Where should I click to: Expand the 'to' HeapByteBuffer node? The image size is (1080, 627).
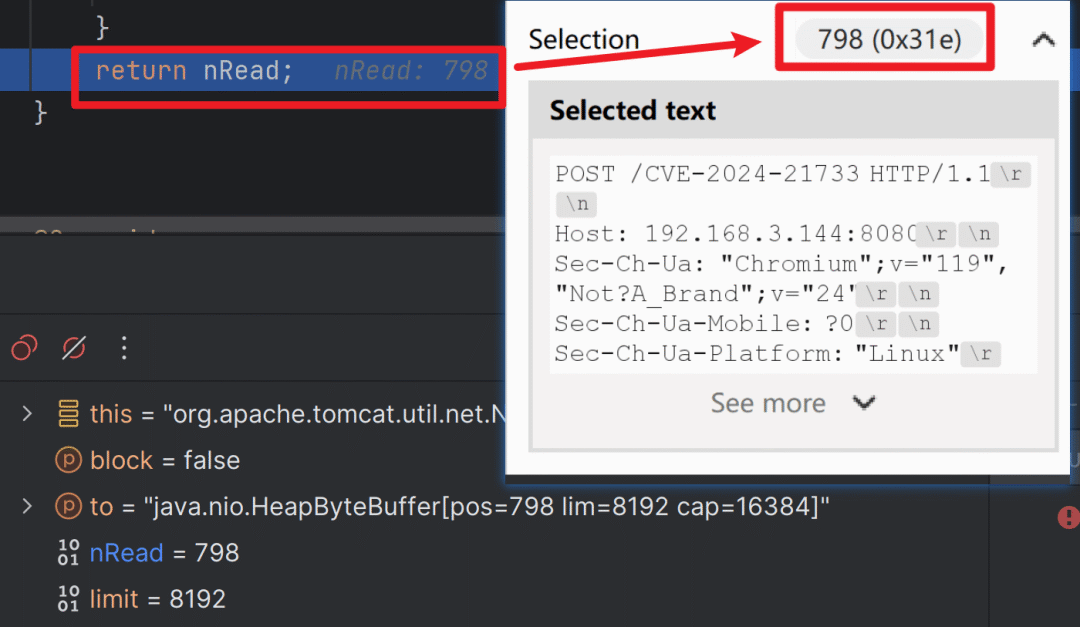(x=27, y=507)
